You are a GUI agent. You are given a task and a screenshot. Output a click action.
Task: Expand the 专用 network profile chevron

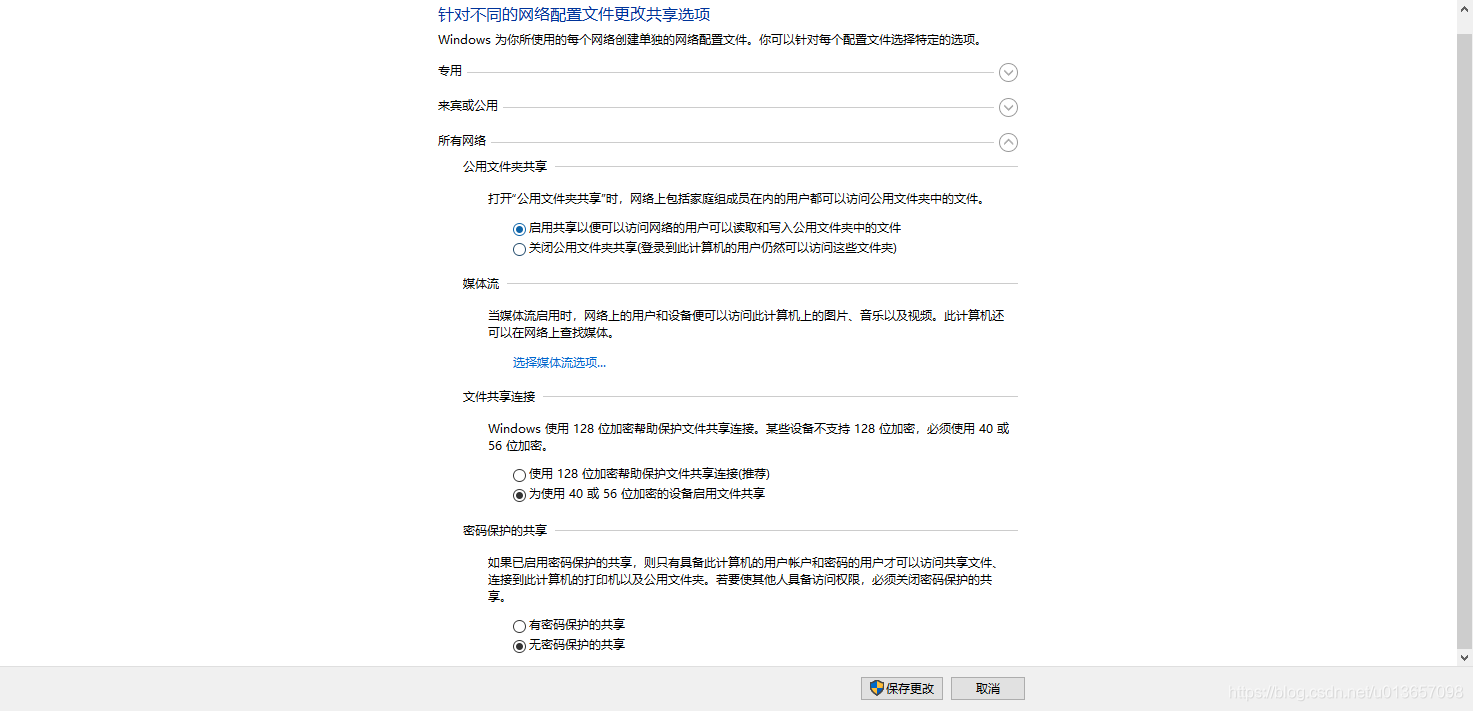tap(1008, 72)
